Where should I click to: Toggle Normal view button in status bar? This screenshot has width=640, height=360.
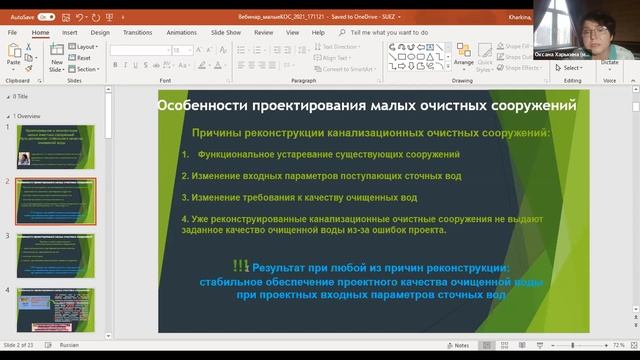click(x=487, y=345)
